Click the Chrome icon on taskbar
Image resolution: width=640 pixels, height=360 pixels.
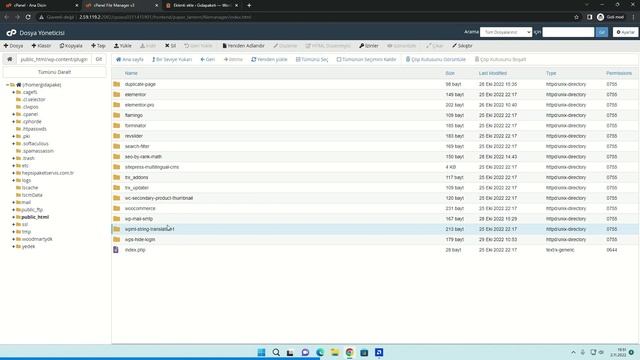(x=349, y=352)
